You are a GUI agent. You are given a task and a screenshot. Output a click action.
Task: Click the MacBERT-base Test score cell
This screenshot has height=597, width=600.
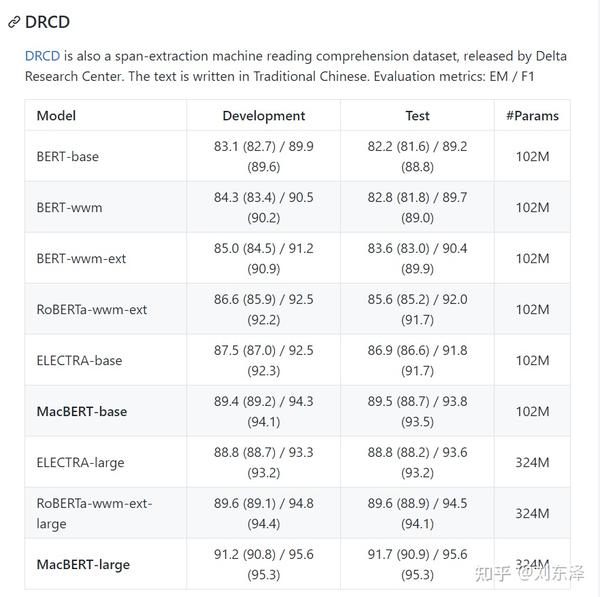417,411
